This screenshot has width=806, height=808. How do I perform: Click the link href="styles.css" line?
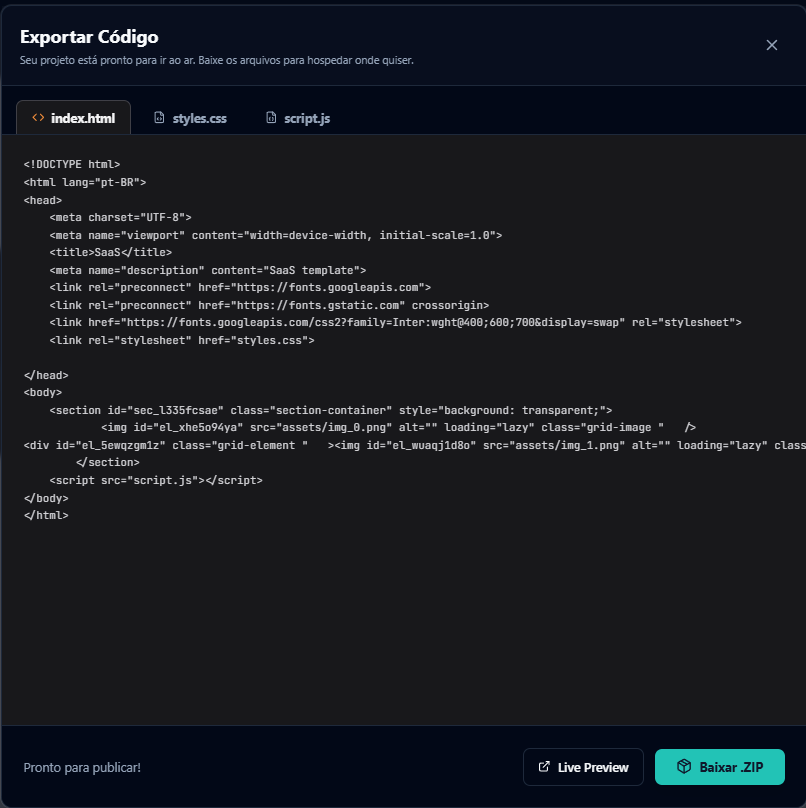point(182,341)
